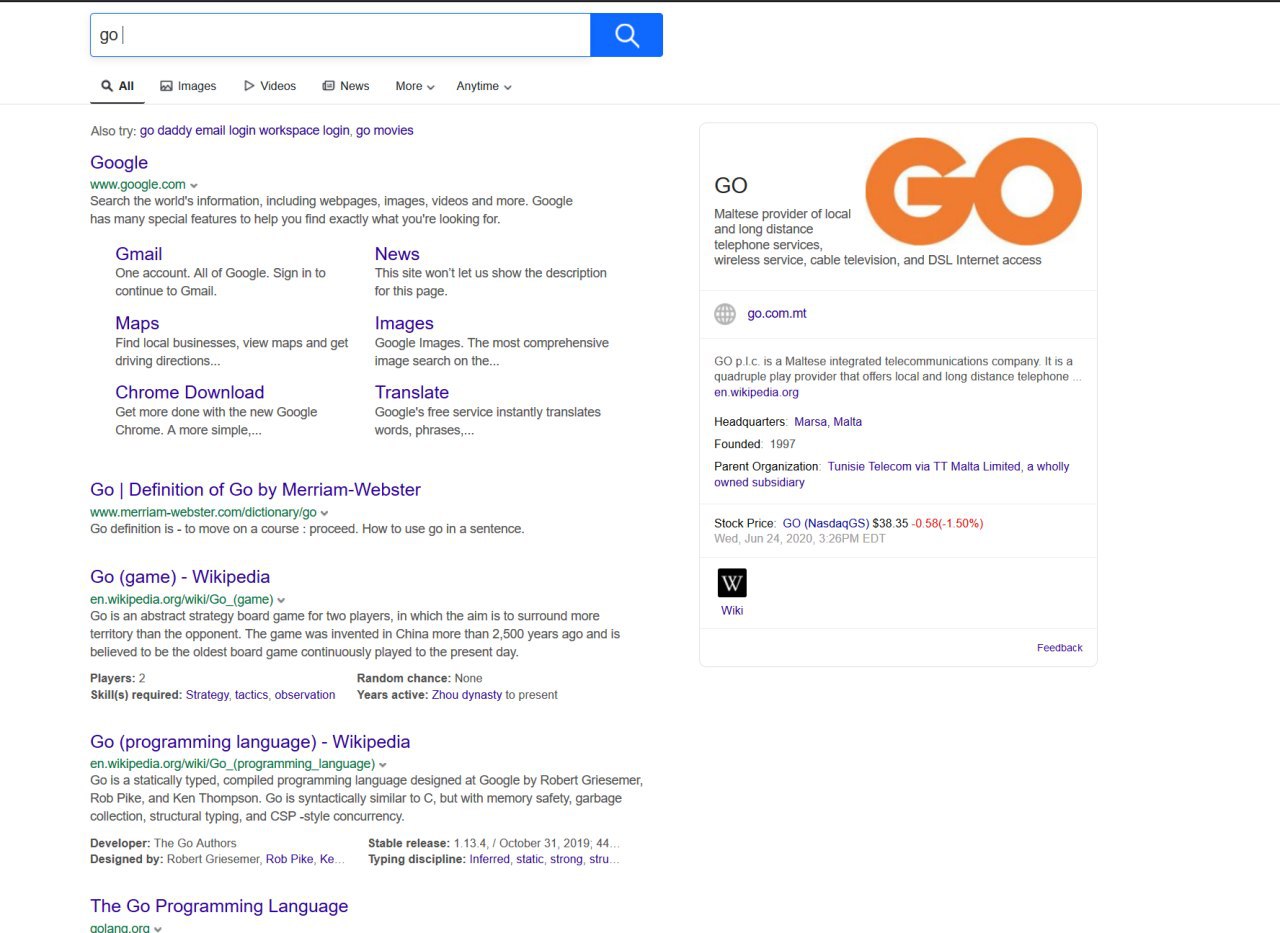The image size is (1280, 933).
Task: Open the Chrome Download sitelink
Action: click(190, 392)
